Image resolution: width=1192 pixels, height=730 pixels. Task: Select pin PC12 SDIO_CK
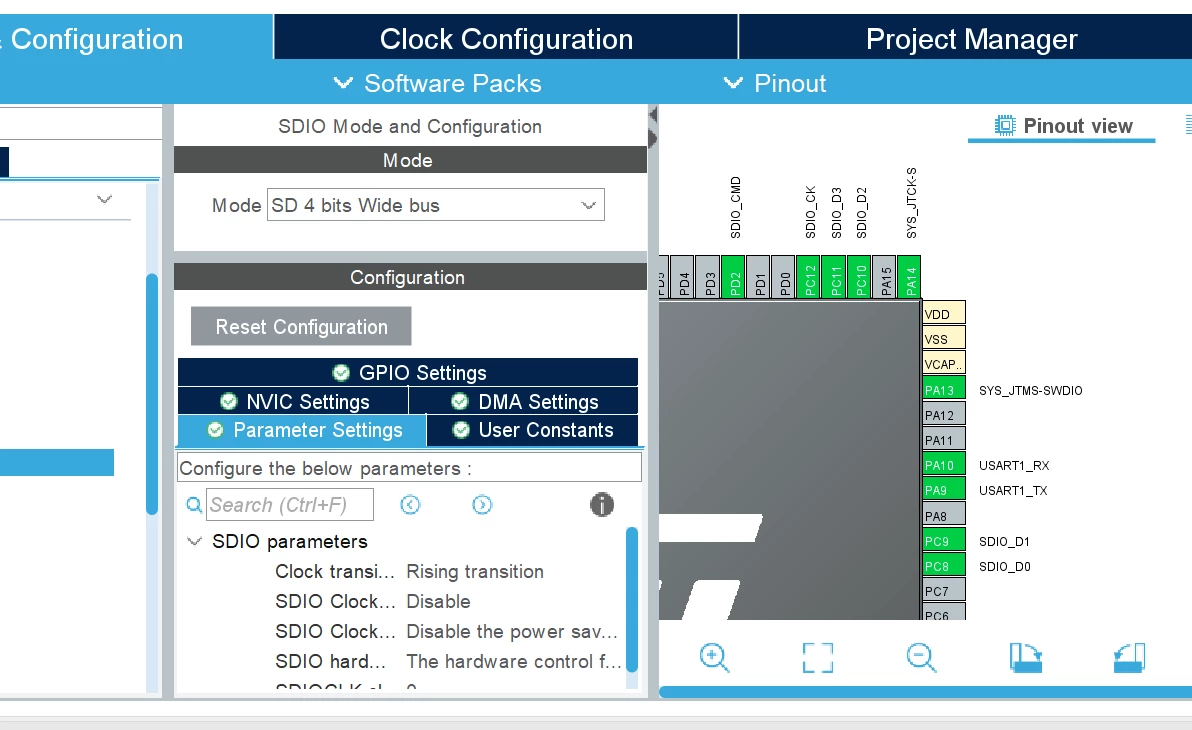click(809, 277)
